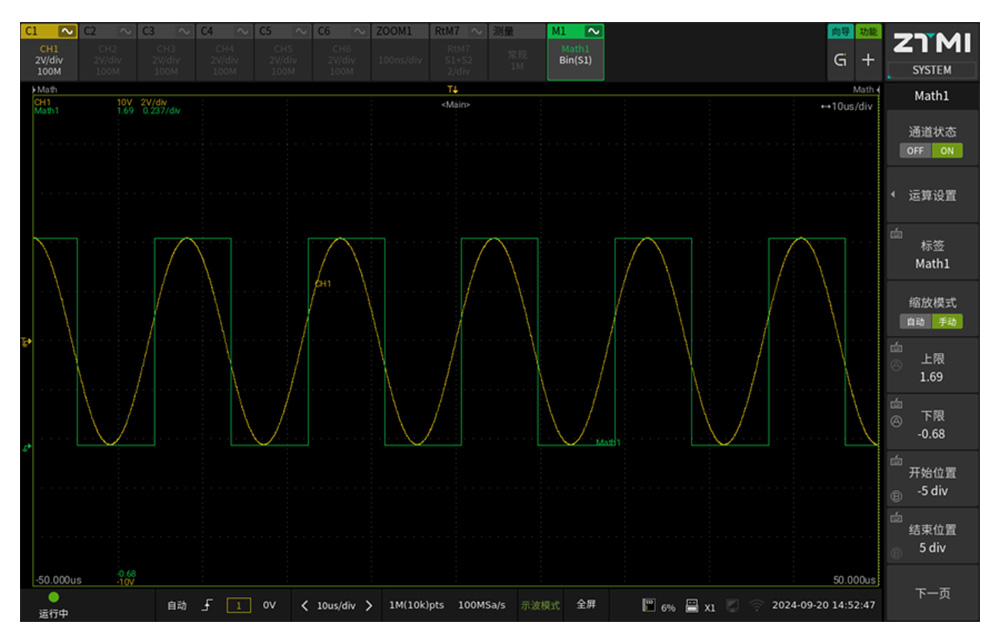Click the C1 waveform coupling icon
The height and width of the screenshot is (644, 1000).
point(67,31)
